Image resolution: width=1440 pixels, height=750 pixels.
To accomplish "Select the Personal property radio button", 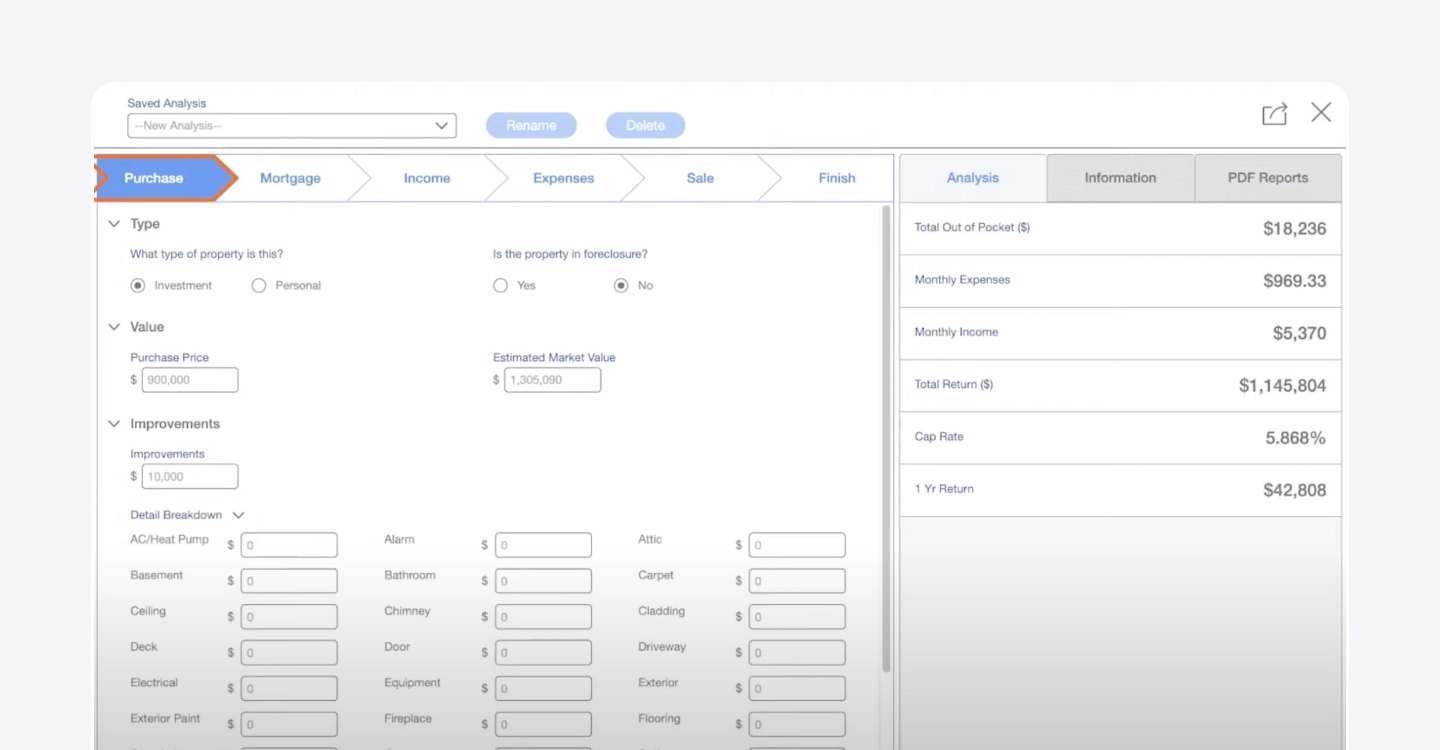I will pyautogui.click(x=259, y=285).
